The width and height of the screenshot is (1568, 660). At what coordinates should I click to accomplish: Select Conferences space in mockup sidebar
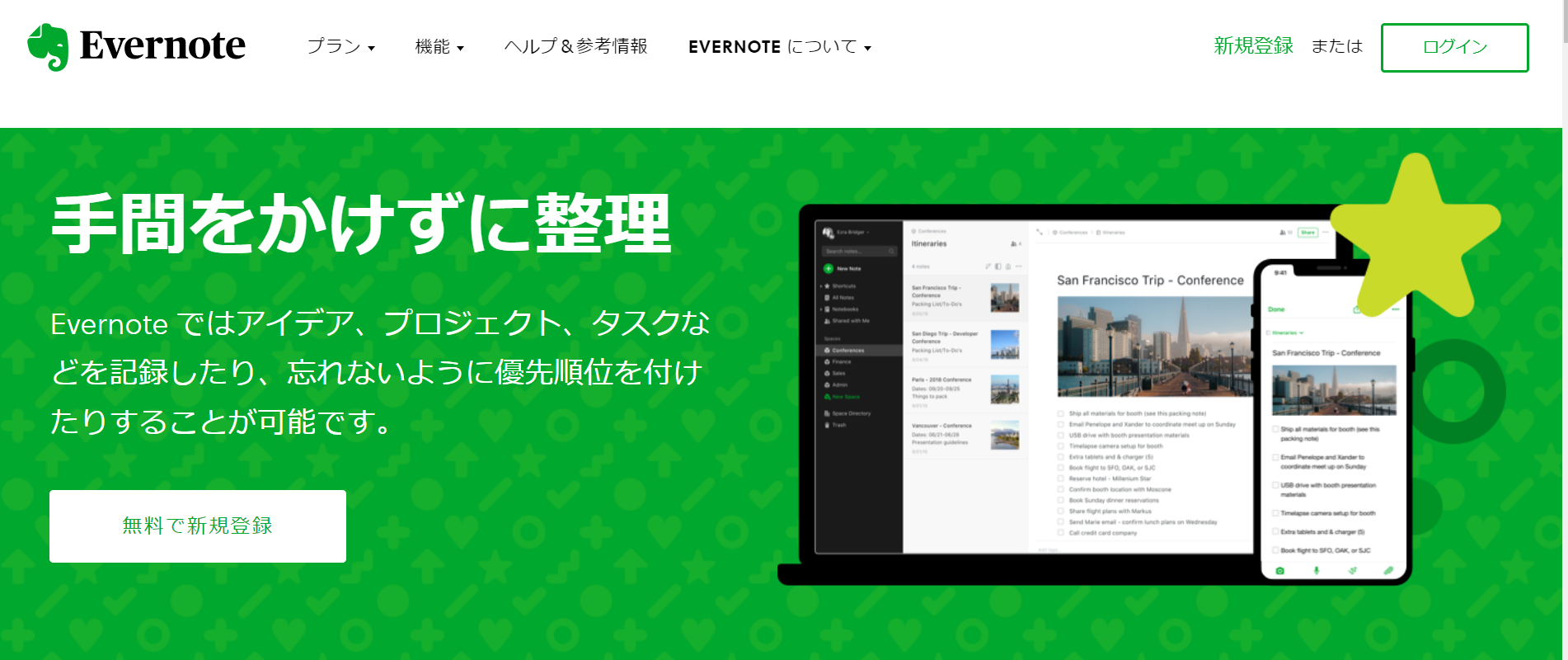tap(847, 351)
